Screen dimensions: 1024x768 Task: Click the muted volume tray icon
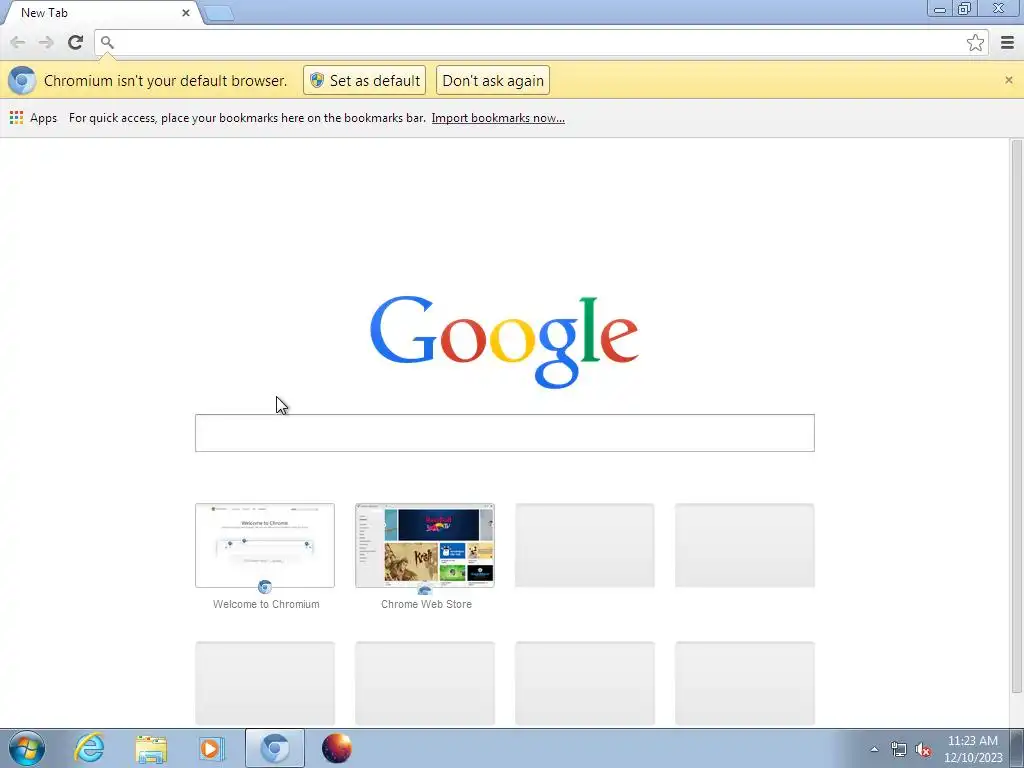[x=923, y=749]
